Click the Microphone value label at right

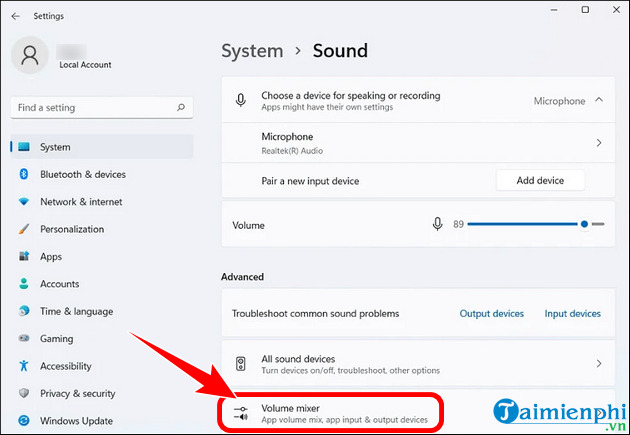click(559, 101)
